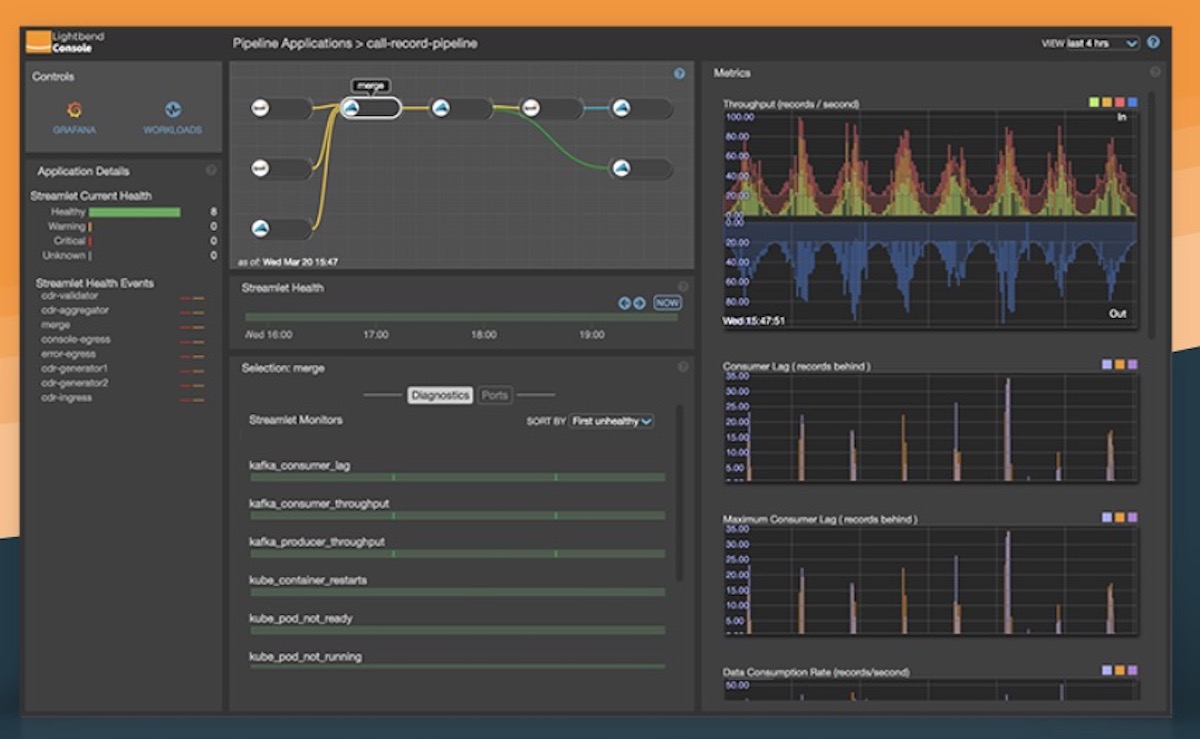Step forward with the right arrow icon
Viewport: 1200px width, 739px height.
point(639,302)
